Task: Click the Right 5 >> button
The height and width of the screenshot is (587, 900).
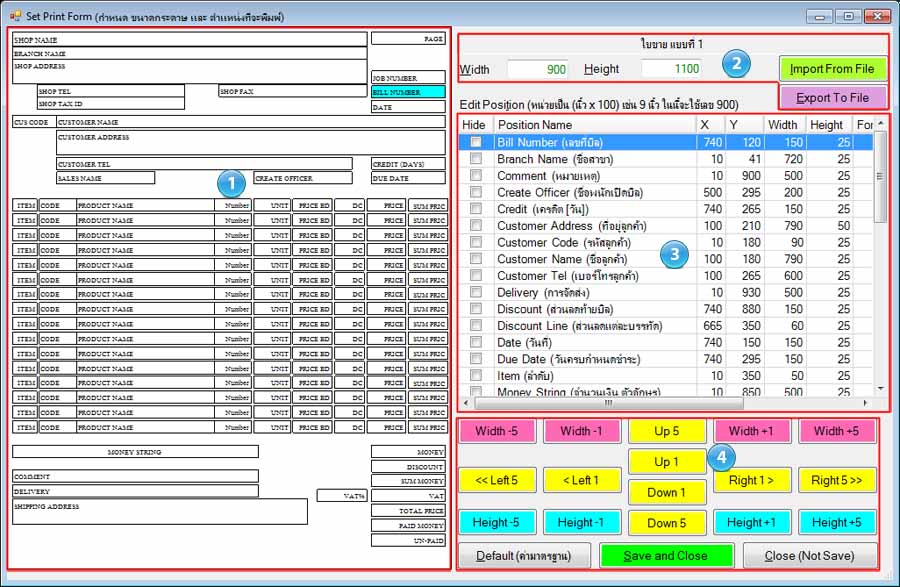Action: (837, 480)
